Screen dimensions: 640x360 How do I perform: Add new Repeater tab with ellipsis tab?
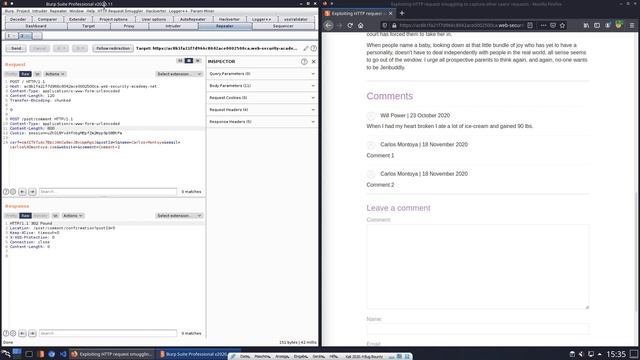coord(37,36)
